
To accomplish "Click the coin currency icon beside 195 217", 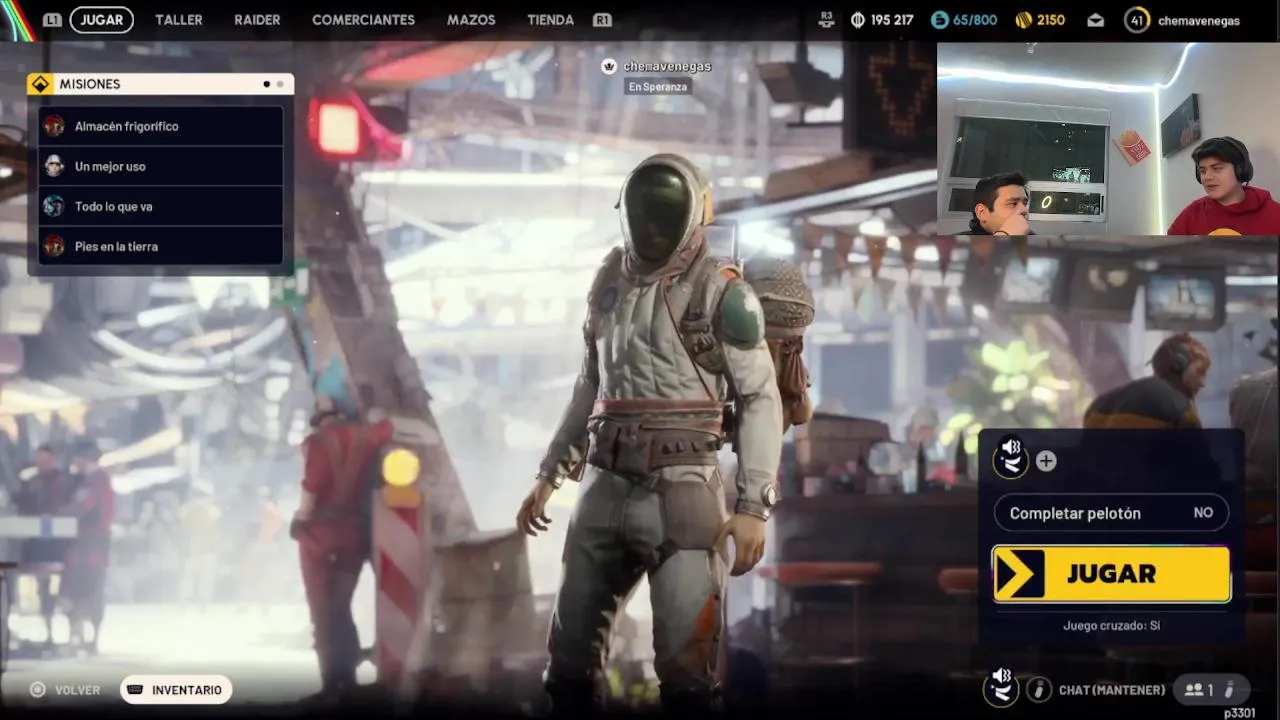I will [858, 20].
